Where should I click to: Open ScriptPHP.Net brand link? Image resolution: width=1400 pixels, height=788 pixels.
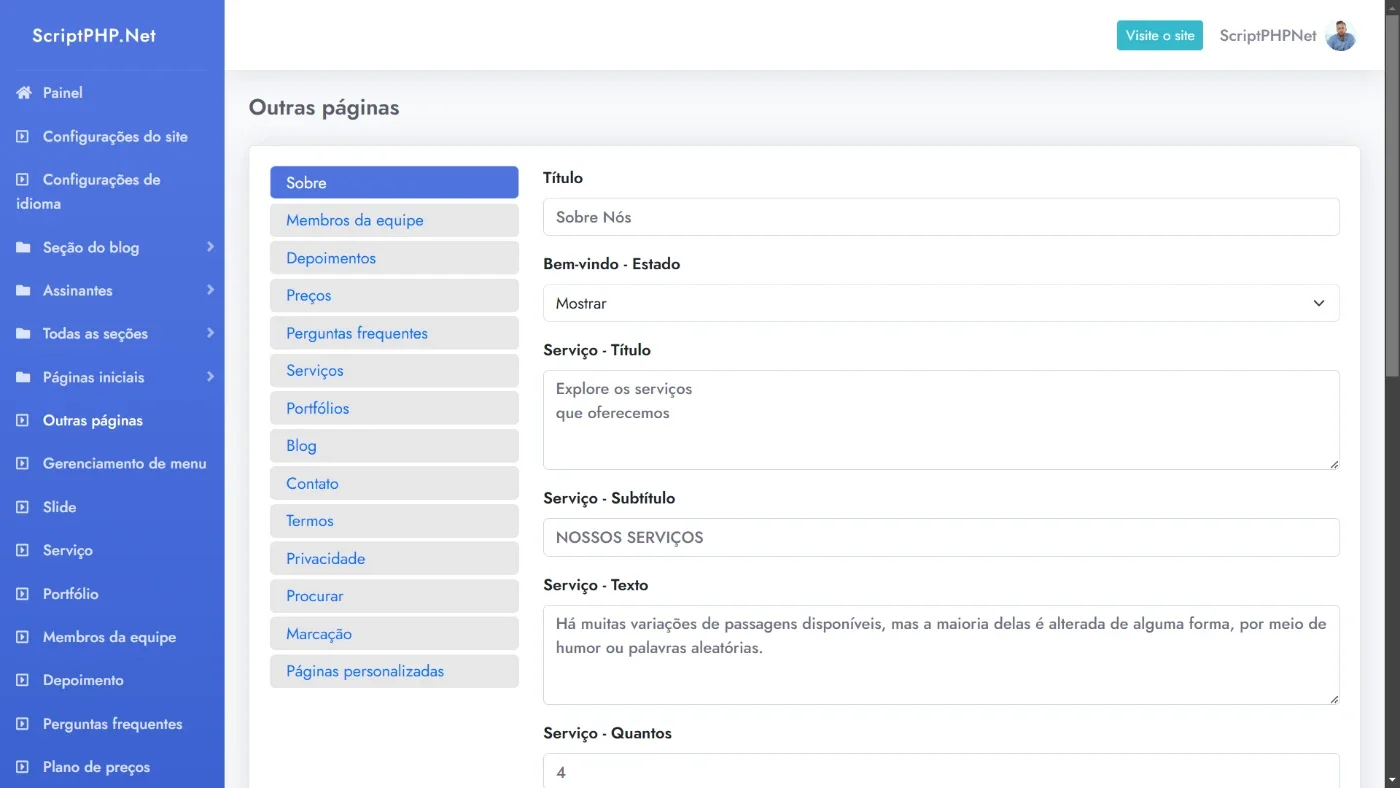(94, 36)
